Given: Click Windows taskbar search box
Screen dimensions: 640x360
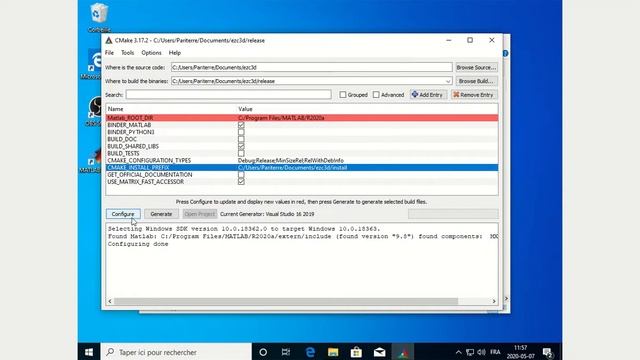Looking at the screenshot, I should pos(176,352).
